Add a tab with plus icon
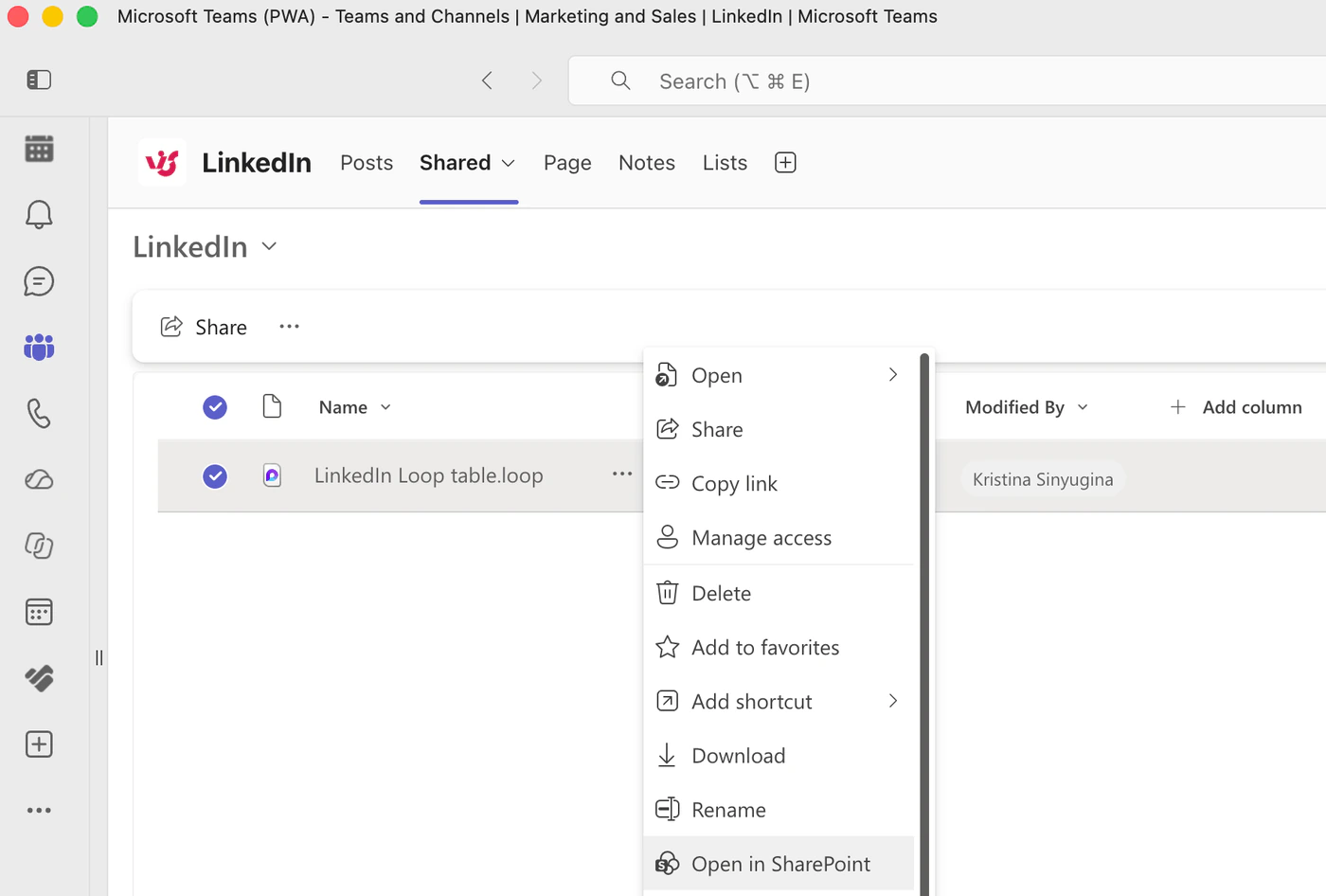 785,163
